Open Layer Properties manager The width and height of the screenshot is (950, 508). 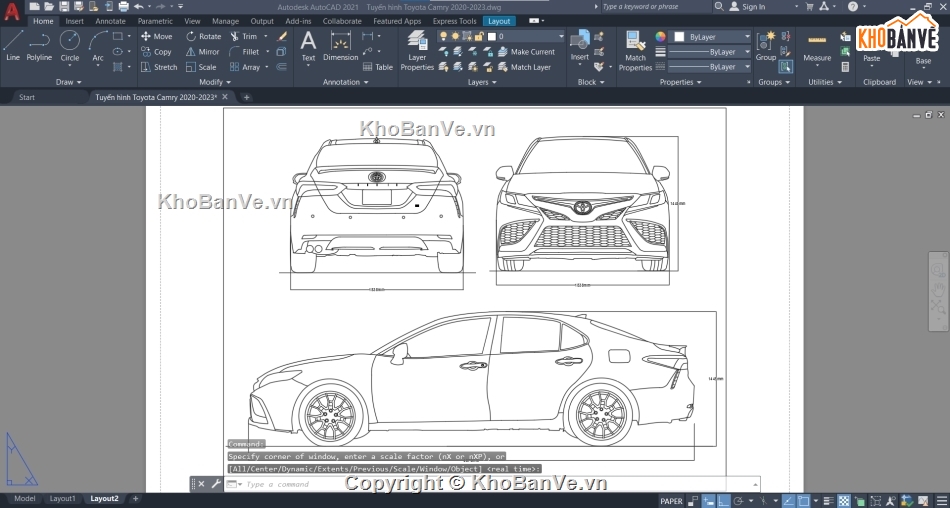tap(417, 50)
